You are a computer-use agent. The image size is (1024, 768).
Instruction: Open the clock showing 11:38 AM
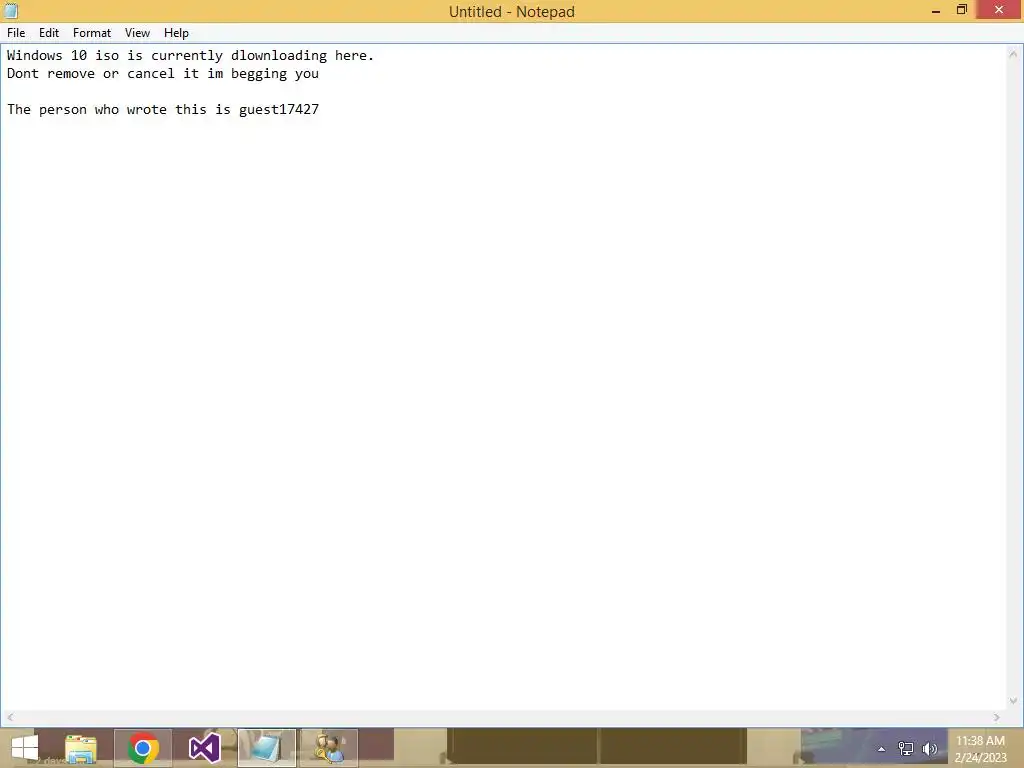(x=980, y=749)
